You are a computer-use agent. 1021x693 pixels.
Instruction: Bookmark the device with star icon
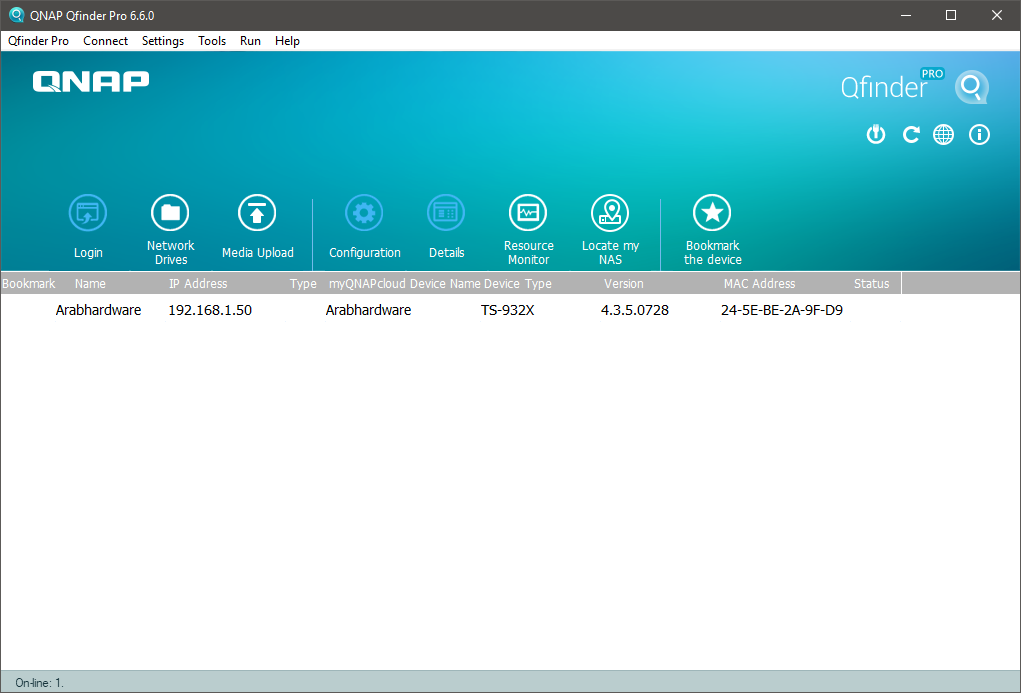[712, 213]
